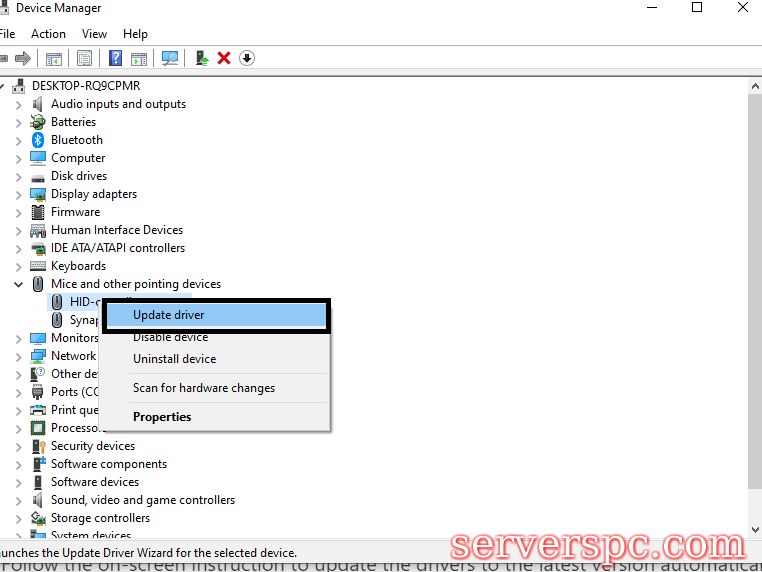Click the Bluetooth category icon
Image resolution: width=762 pixels, height=572 pixels.
38,140
